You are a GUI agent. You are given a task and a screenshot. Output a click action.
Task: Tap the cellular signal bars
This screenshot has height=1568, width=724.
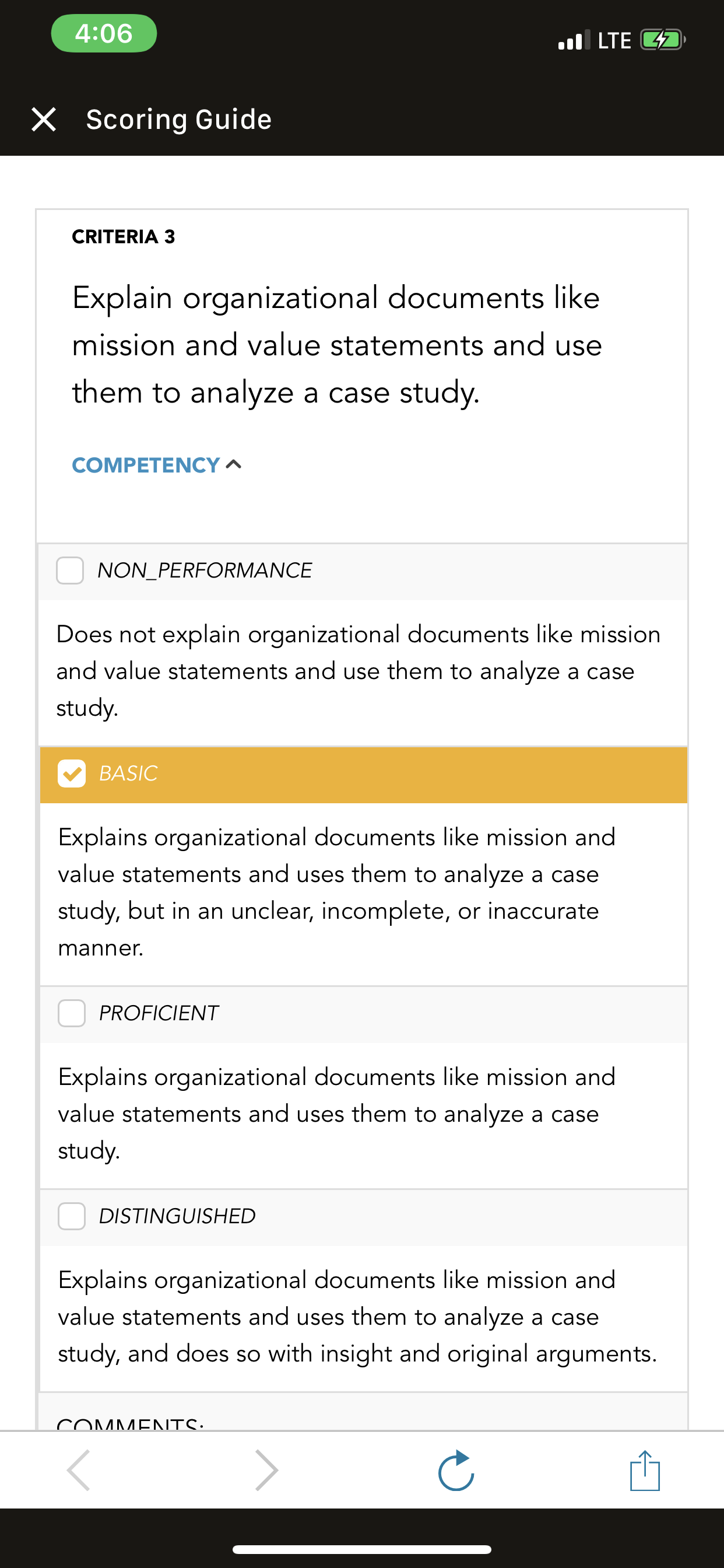click(574, 40)
